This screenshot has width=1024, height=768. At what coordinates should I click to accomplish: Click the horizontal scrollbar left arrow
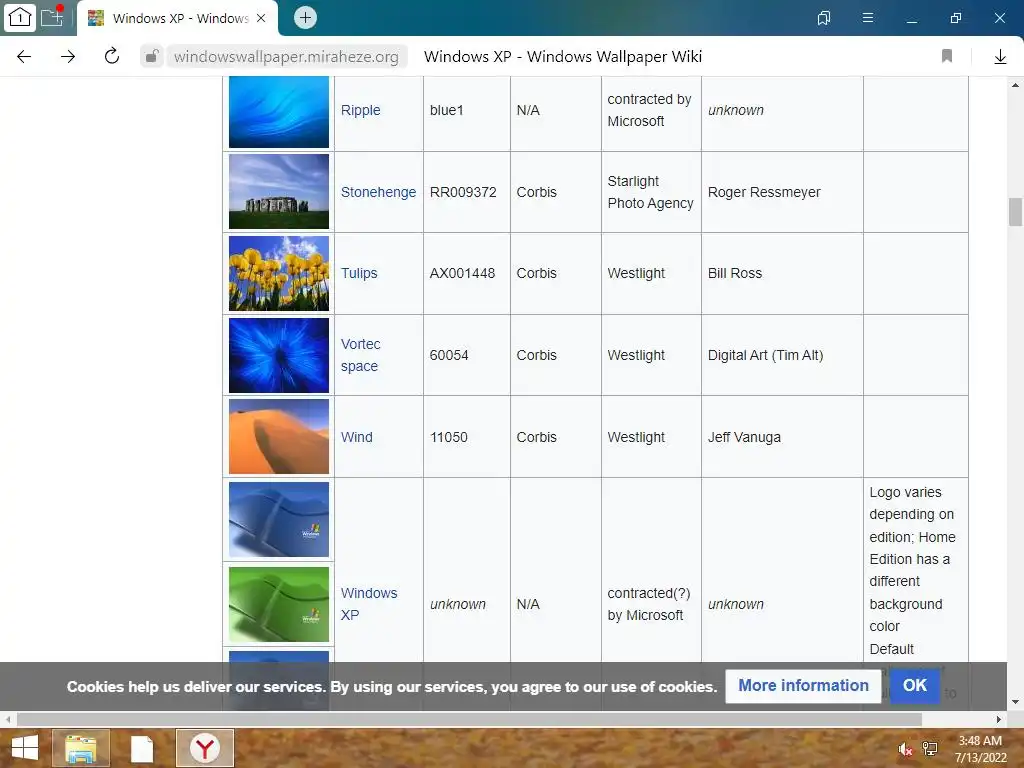coord(8,720)
